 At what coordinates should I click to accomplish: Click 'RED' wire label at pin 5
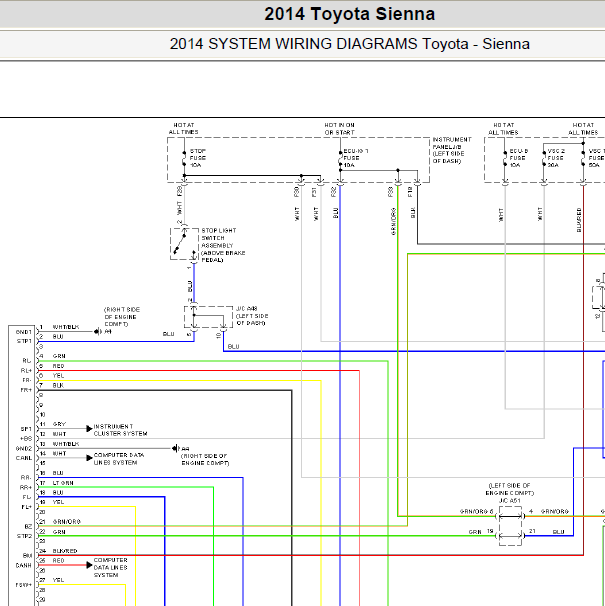tap(58, 366)
